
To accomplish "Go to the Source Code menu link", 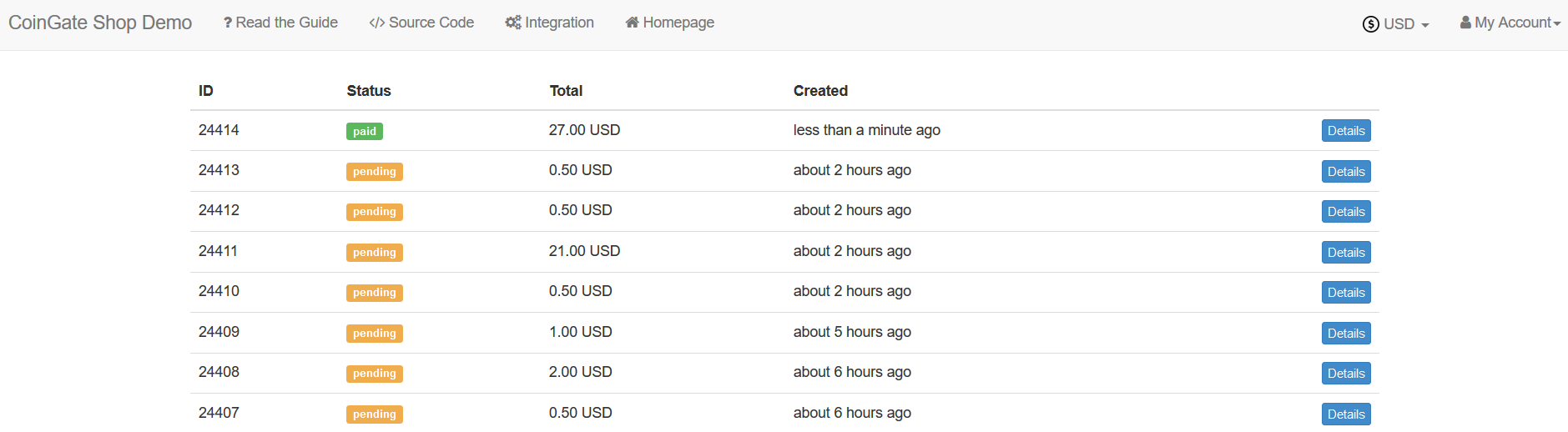I will pos(421,23).
